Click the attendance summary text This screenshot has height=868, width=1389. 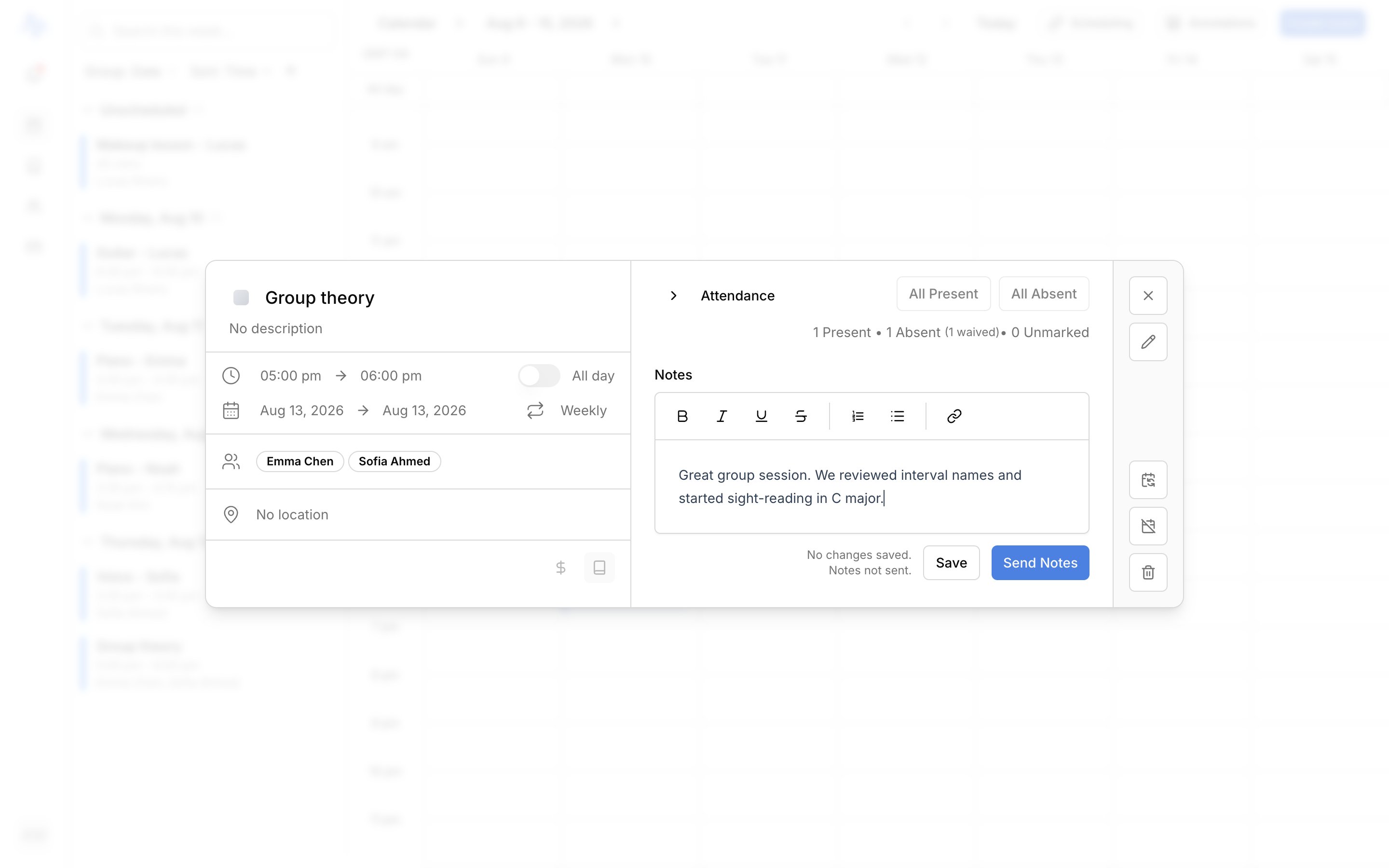pos(951,332)
